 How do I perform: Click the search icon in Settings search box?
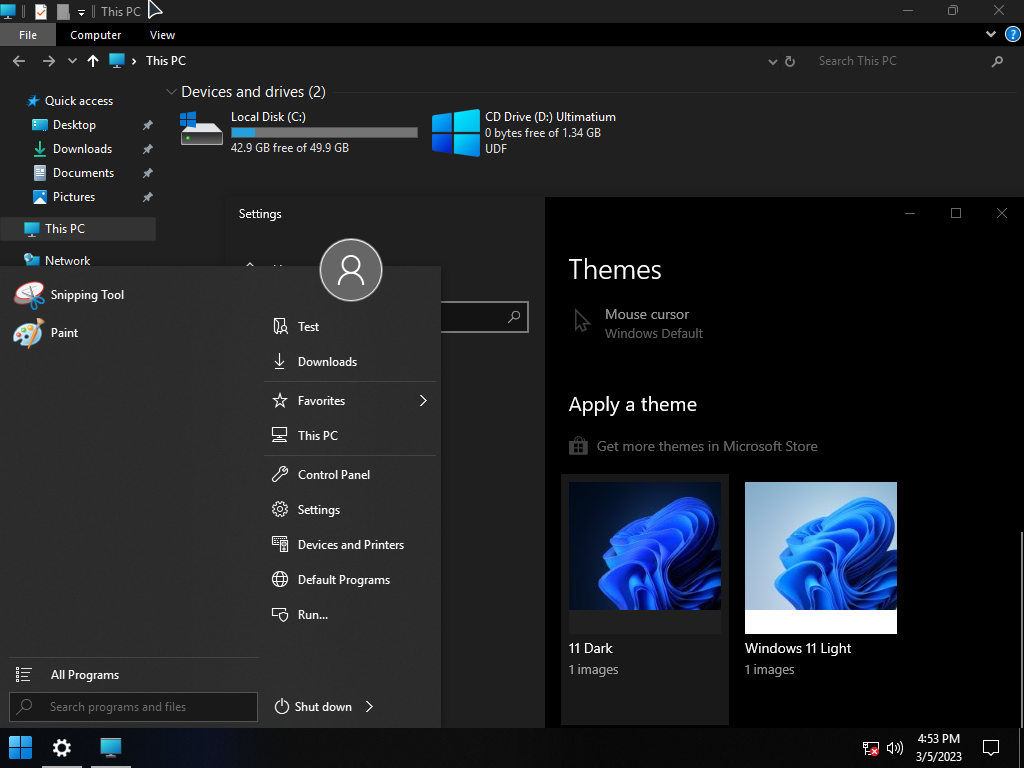click(515, 317)
